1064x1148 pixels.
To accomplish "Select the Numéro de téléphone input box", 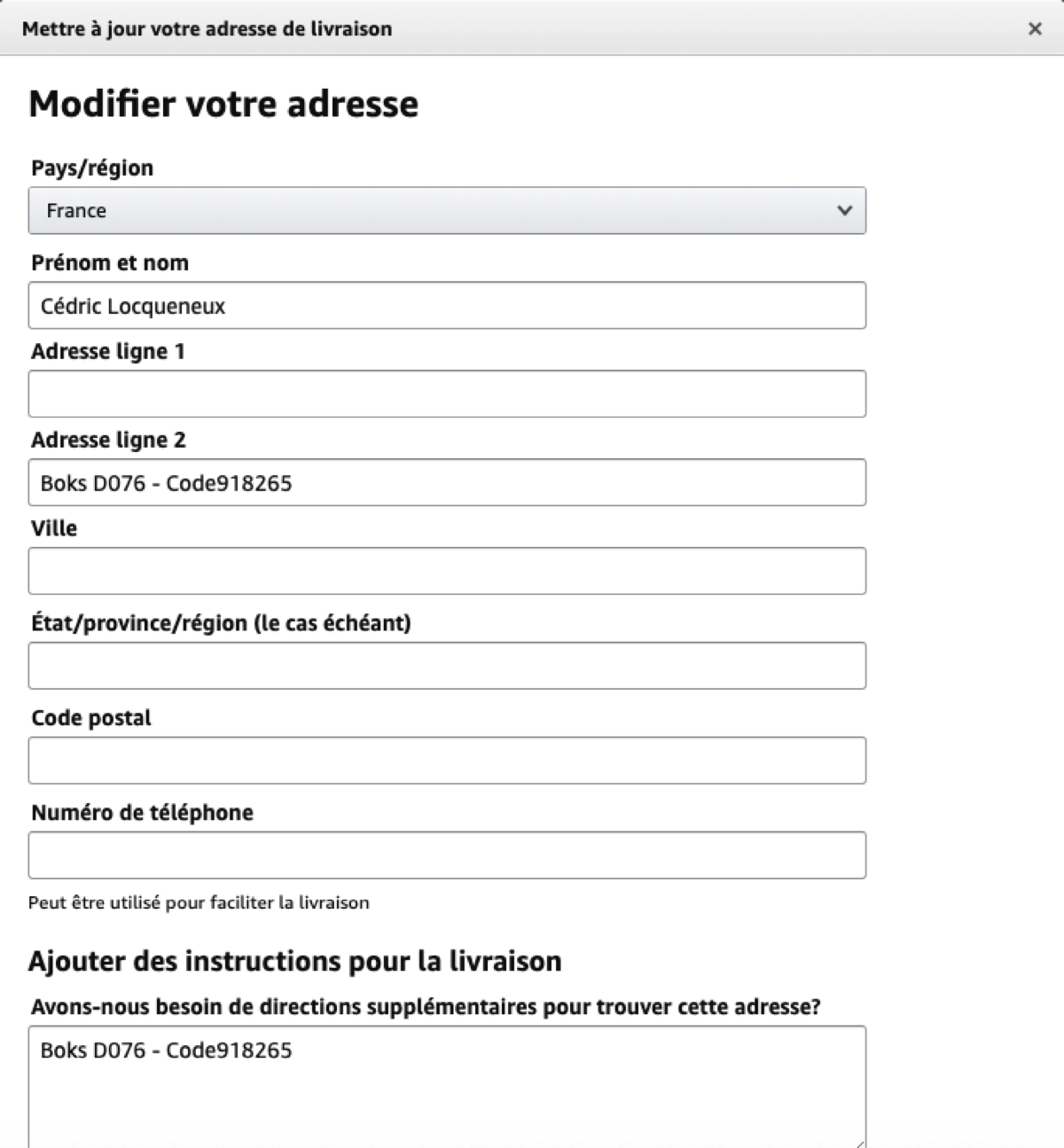I will tap(447, 855).
